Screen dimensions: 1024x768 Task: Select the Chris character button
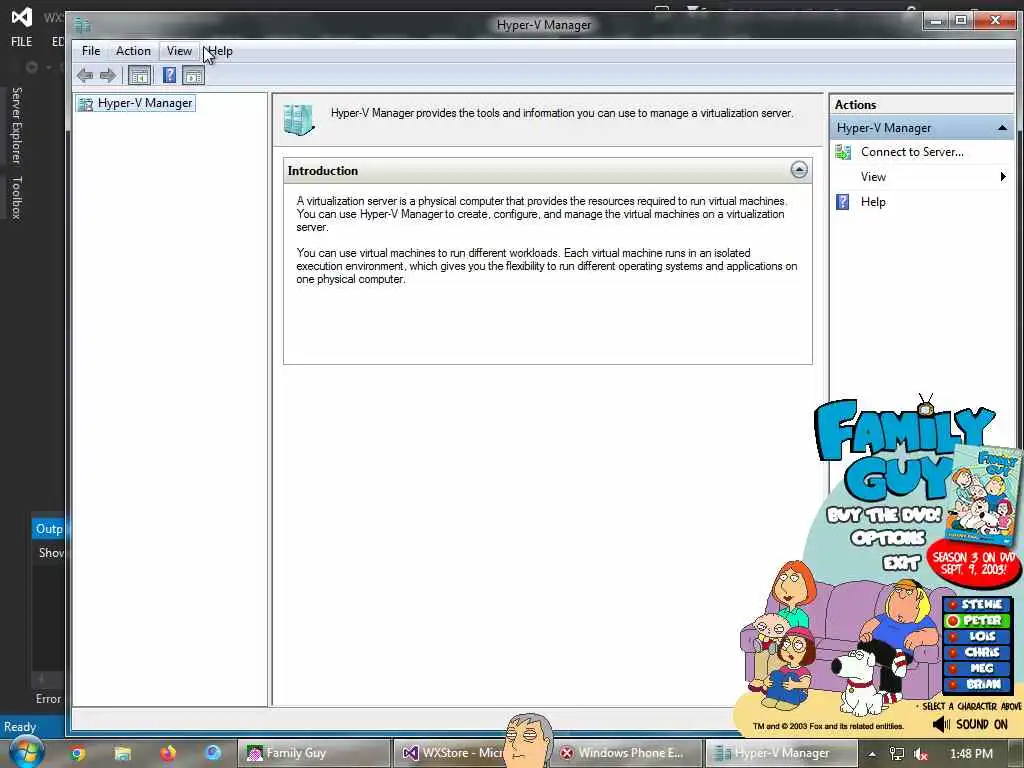pyautogui.click(x=976, y=652)
